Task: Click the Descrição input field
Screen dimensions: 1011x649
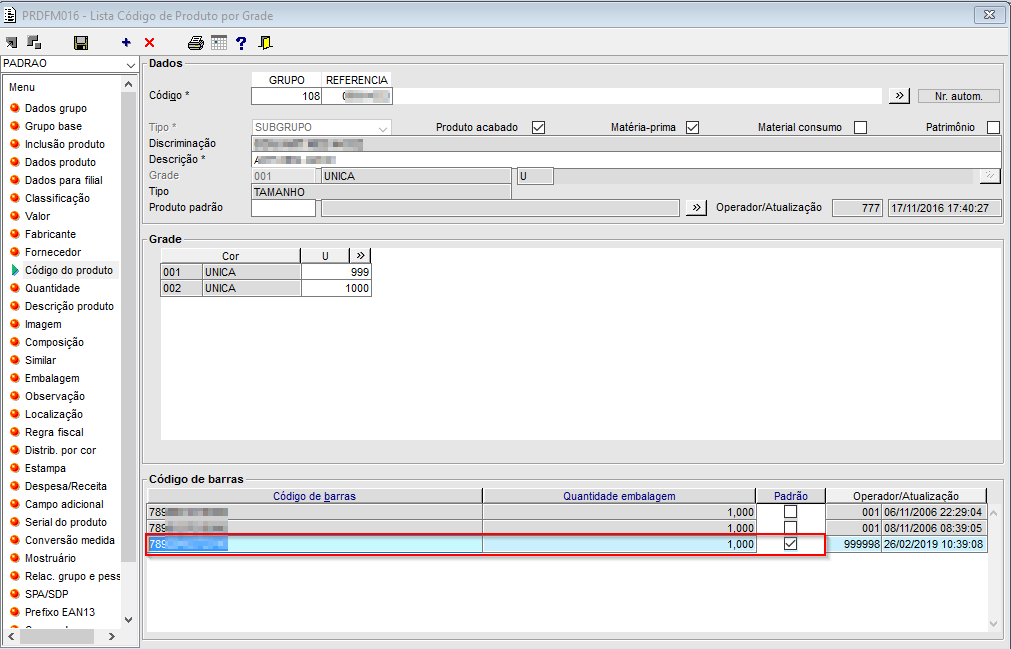Action: (x=626, y=160)
